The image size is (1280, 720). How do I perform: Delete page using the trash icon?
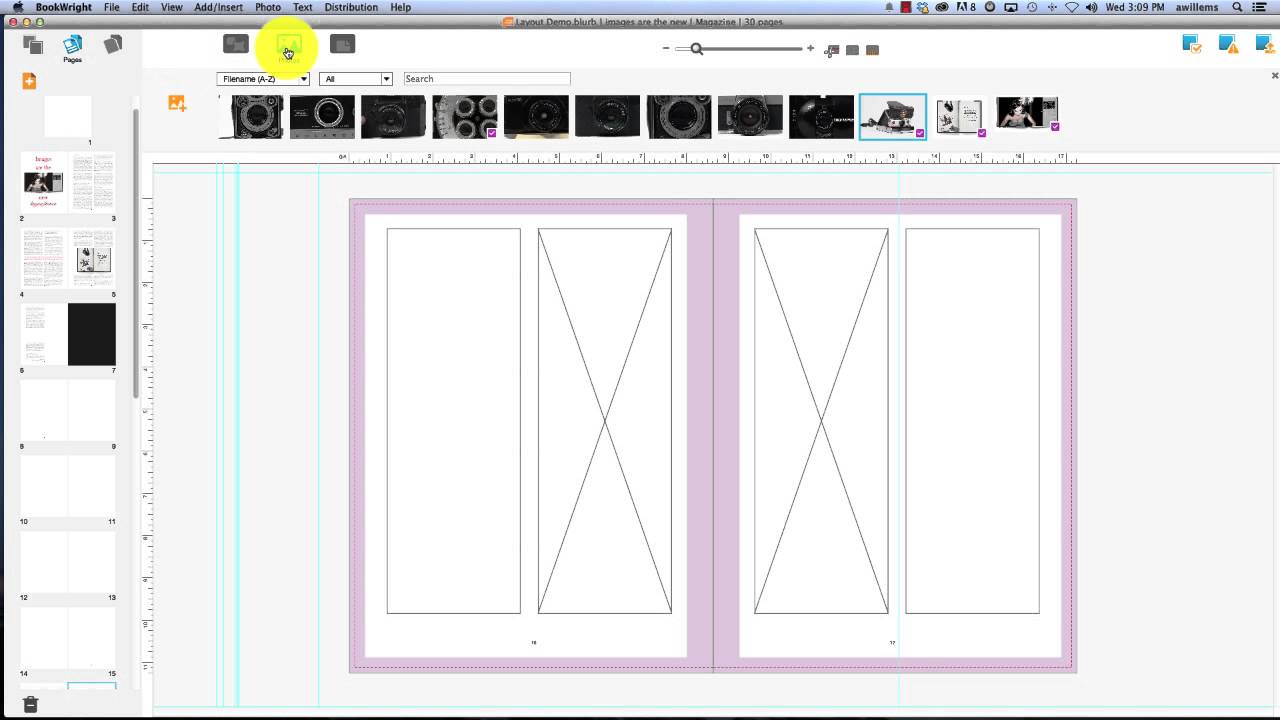pyautogui.click(x=30, y=704)
